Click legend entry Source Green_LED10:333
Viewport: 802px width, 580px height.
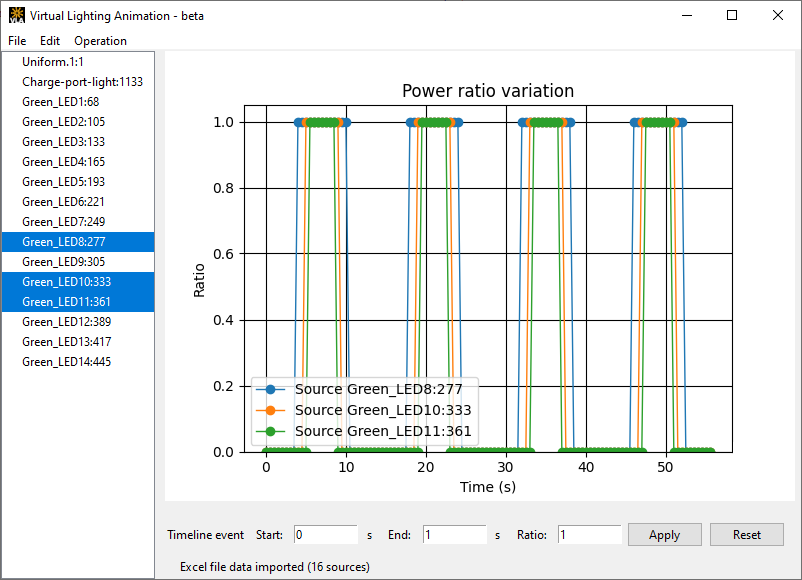point(363,410)
